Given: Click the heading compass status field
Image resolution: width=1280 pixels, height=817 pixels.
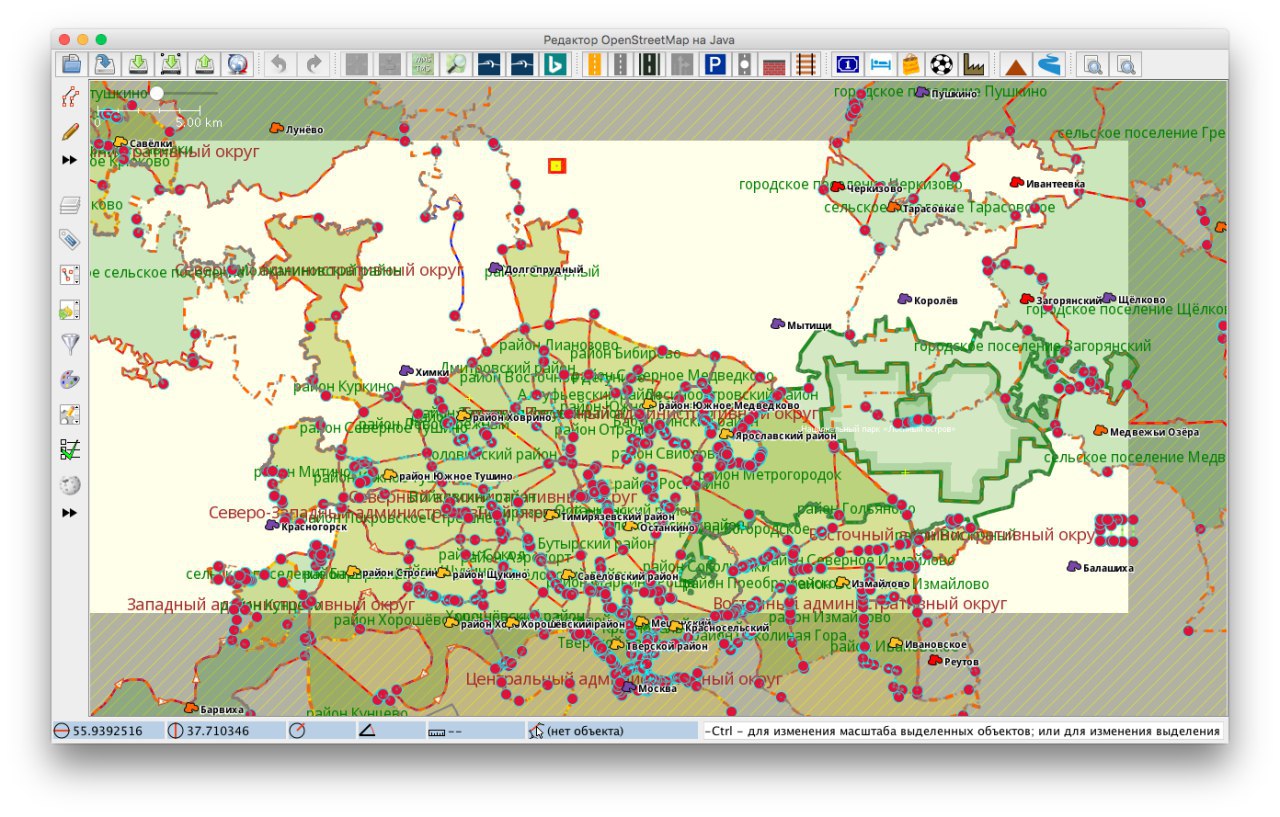Looking at the screenshot, I should coord(320,731).
